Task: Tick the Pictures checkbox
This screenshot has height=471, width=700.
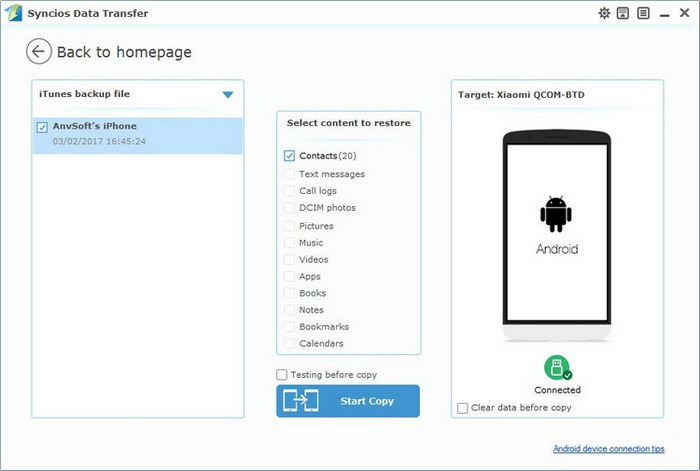Action: pos(289,226)
